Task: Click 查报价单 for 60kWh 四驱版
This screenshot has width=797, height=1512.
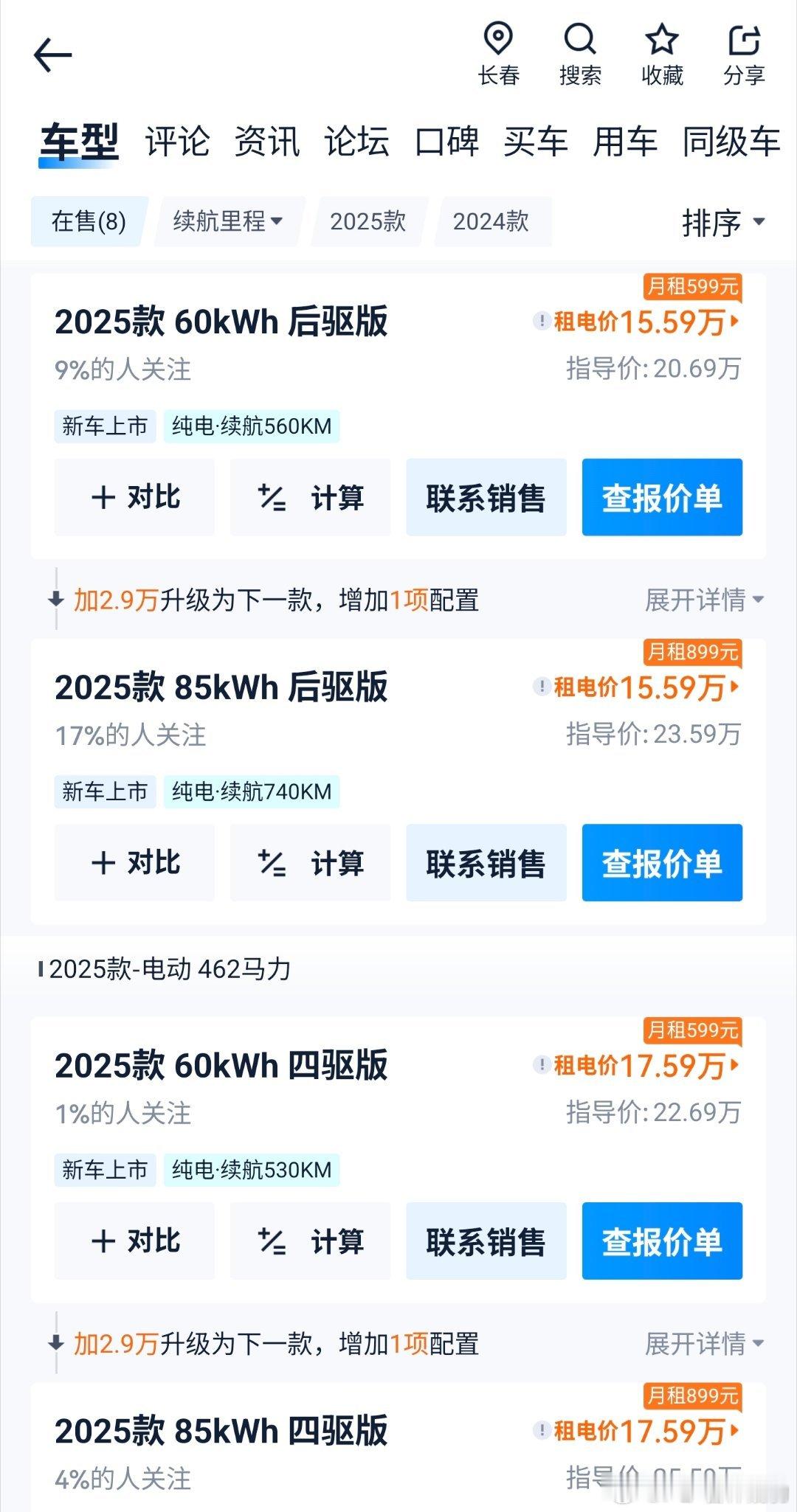Action: click(662, 1241)
